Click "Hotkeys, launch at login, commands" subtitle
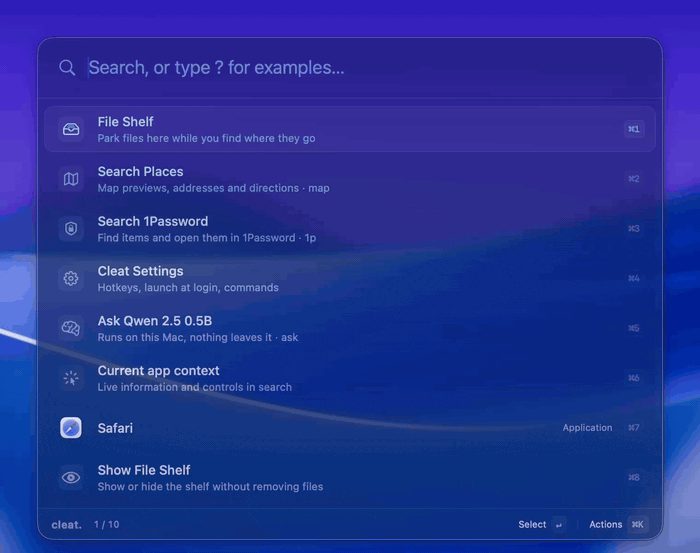 tap(188, 287)
